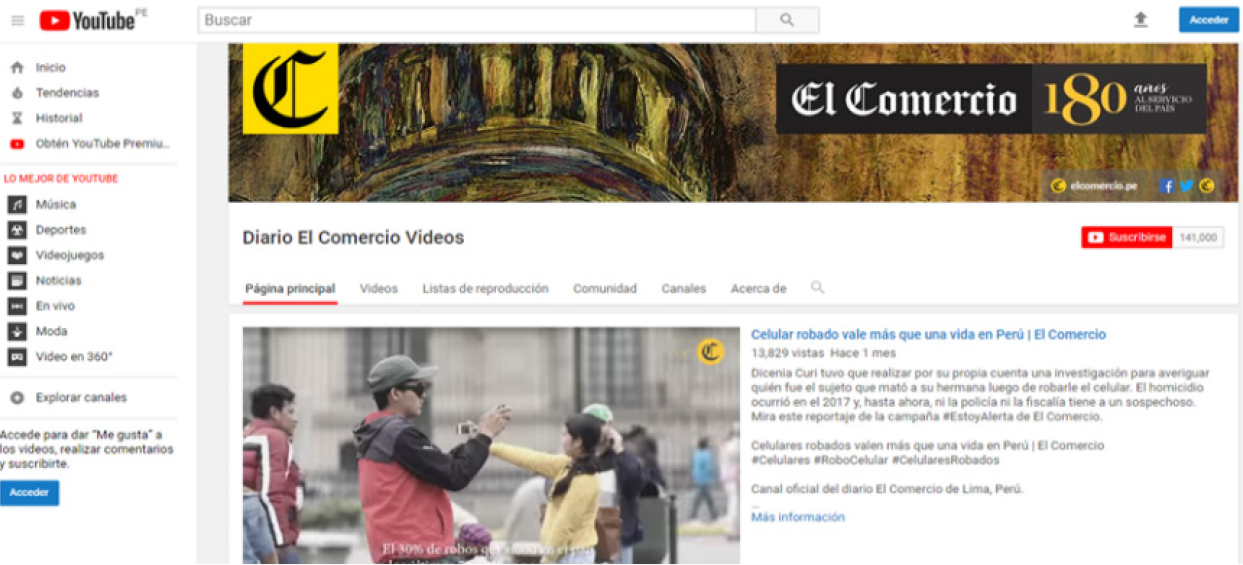This screenshot has height=565, width=1243.
Task: Click the '13,829 vistas' view count
Action: tap(787, 353)
